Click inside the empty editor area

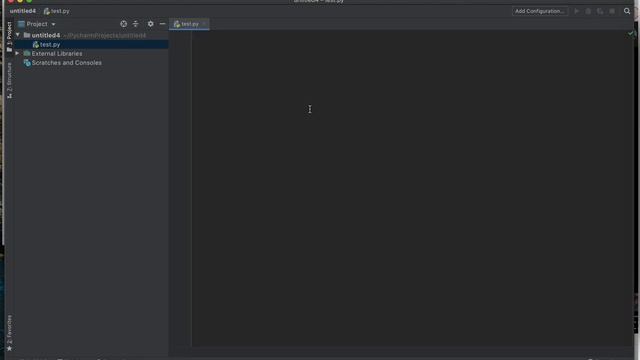coord(410,188)
